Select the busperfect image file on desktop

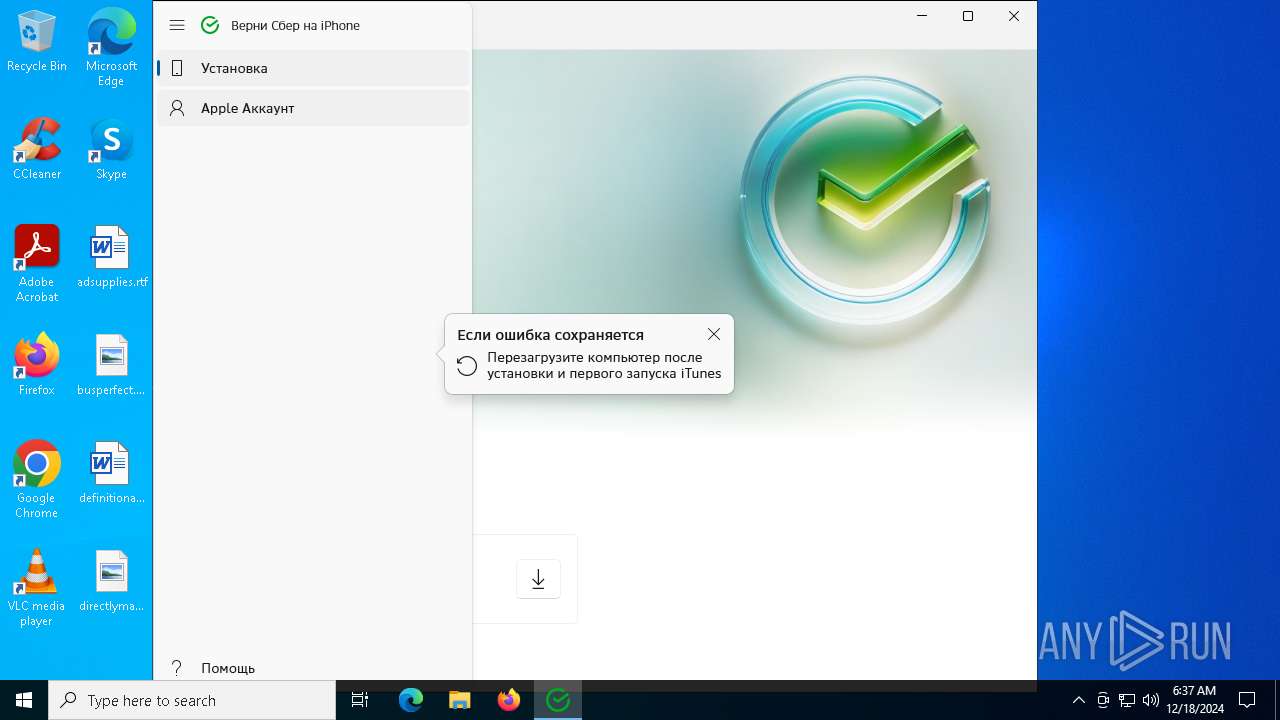(x=111, y=366)
